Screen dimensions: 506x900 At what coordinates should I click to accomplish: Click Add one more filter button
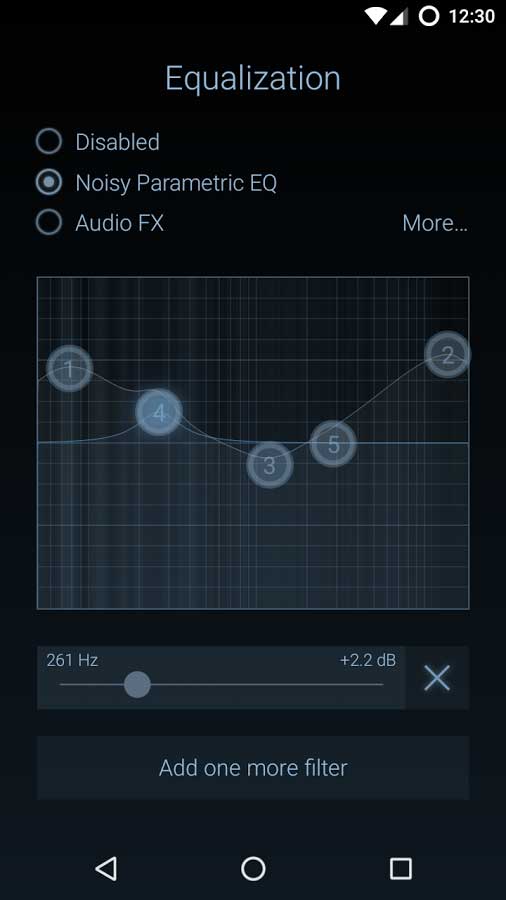[253, 768]
